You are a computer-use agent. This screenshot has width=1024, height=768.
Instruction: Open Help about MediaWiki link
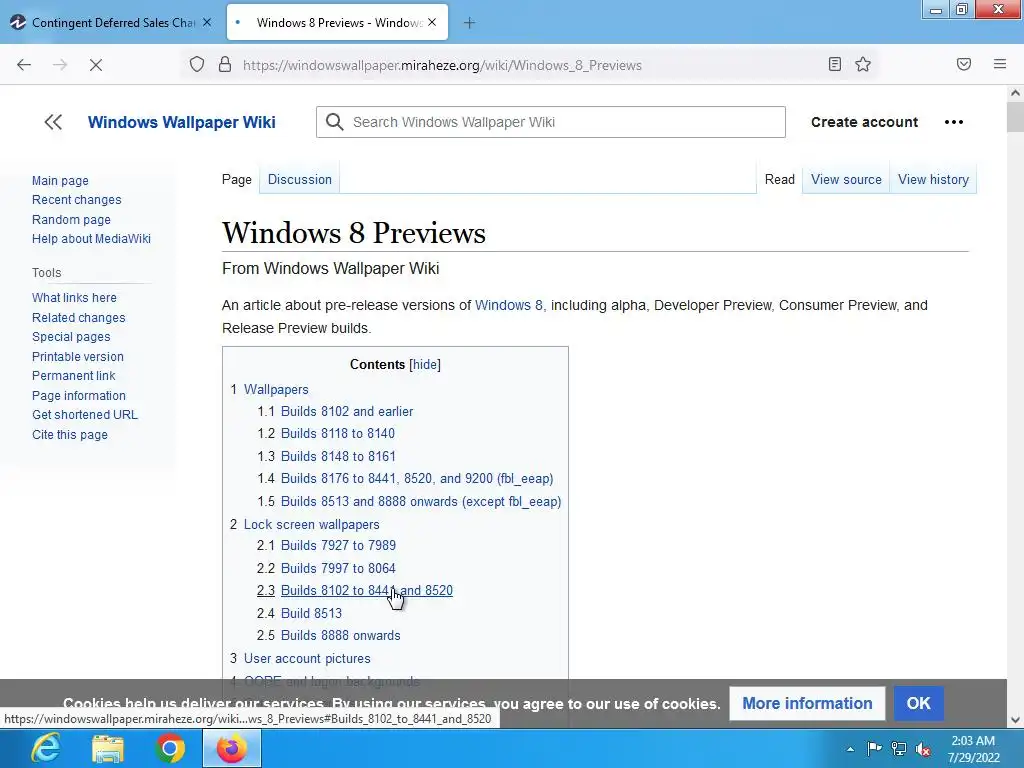(x=91, y=239)
